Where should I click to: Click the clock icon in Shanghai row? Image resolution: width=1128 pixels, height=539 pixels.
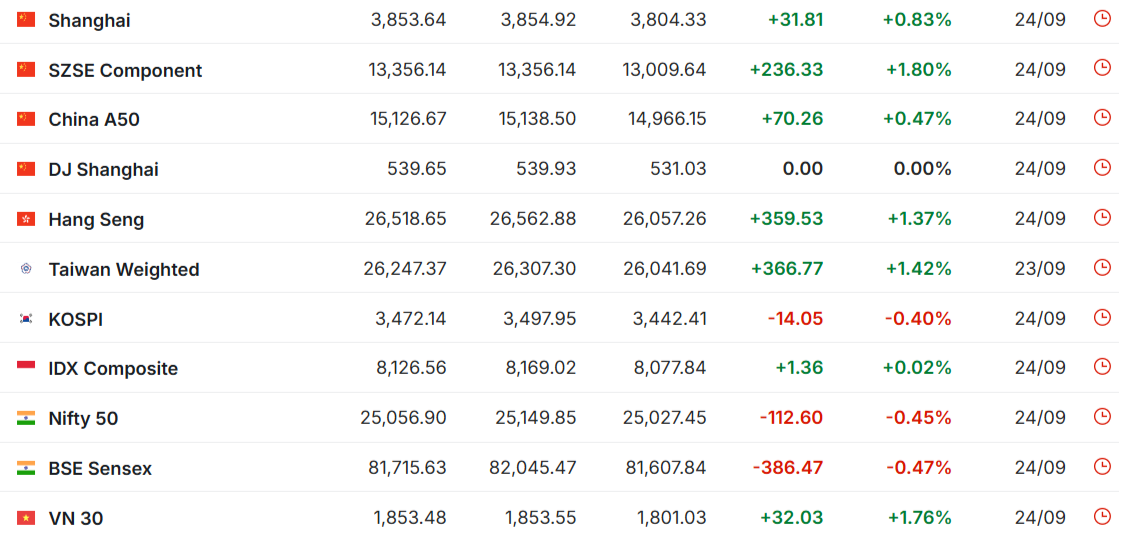[1101, 19]
